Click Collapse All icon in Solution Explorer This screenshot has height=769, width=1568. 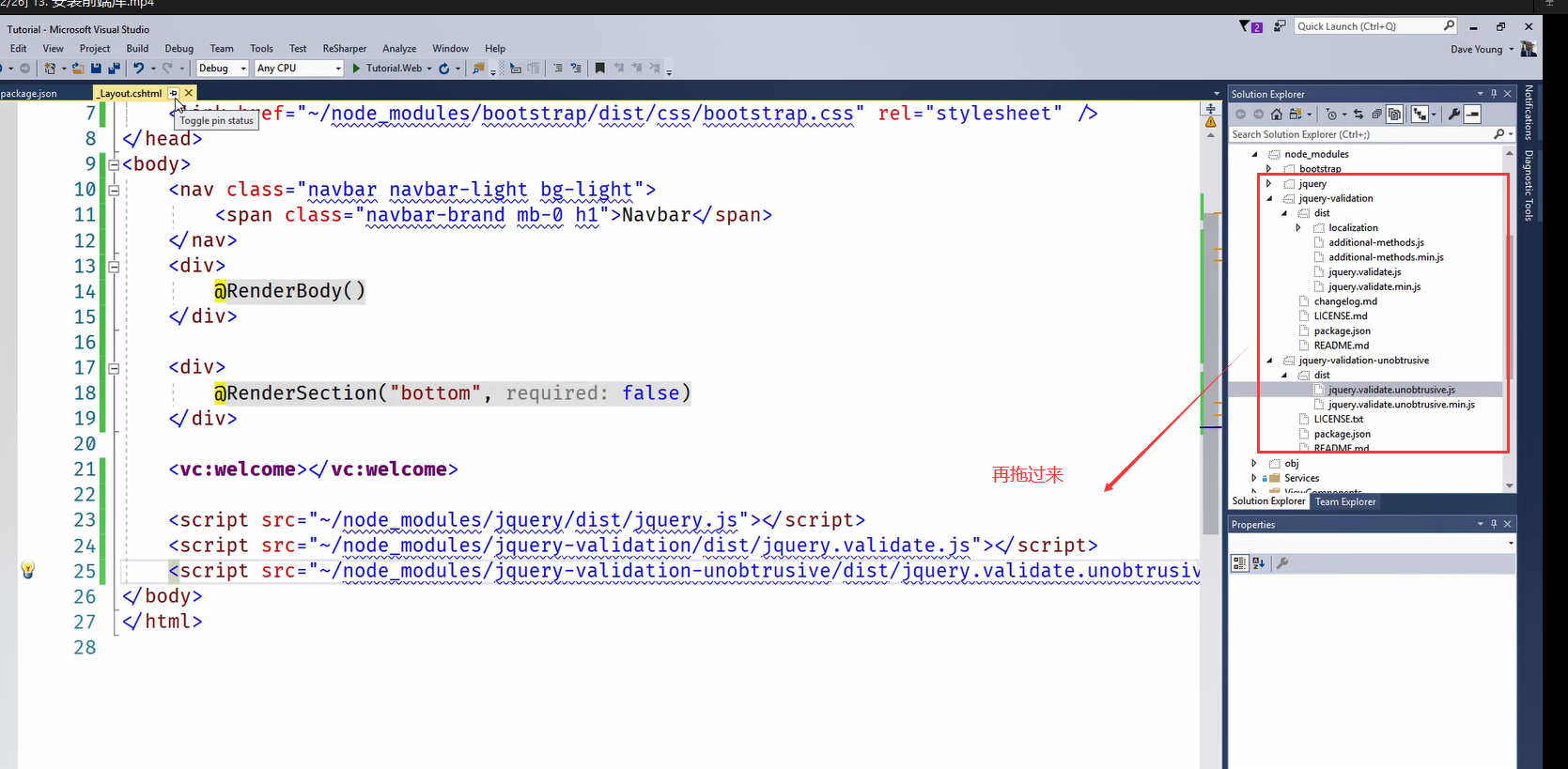[x=1377, y=115]
